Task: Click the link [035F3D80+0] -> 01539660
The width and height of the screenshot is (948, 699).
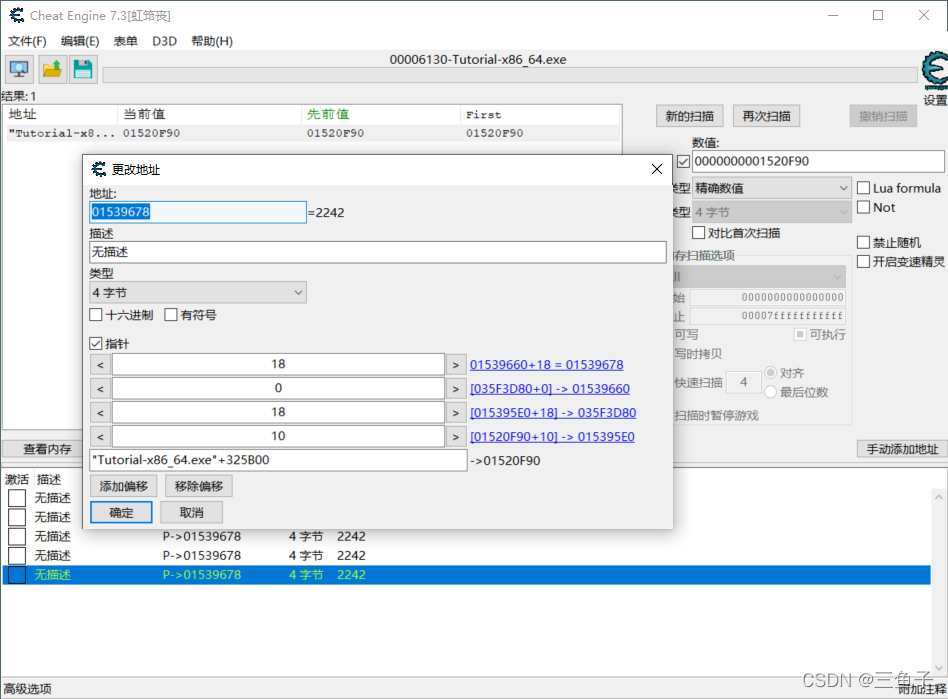Action: (x=550, y=389)
